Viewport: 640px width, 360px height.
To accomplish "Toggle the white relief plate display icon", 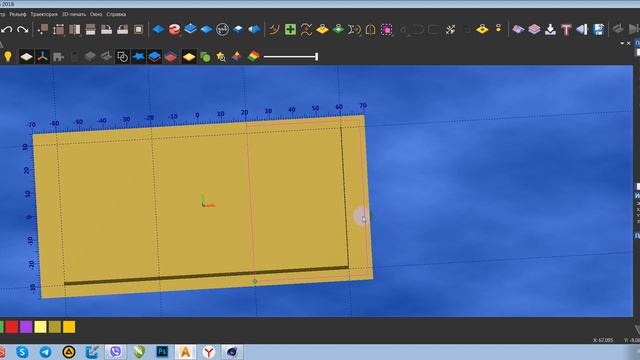I will click(26, 57).
